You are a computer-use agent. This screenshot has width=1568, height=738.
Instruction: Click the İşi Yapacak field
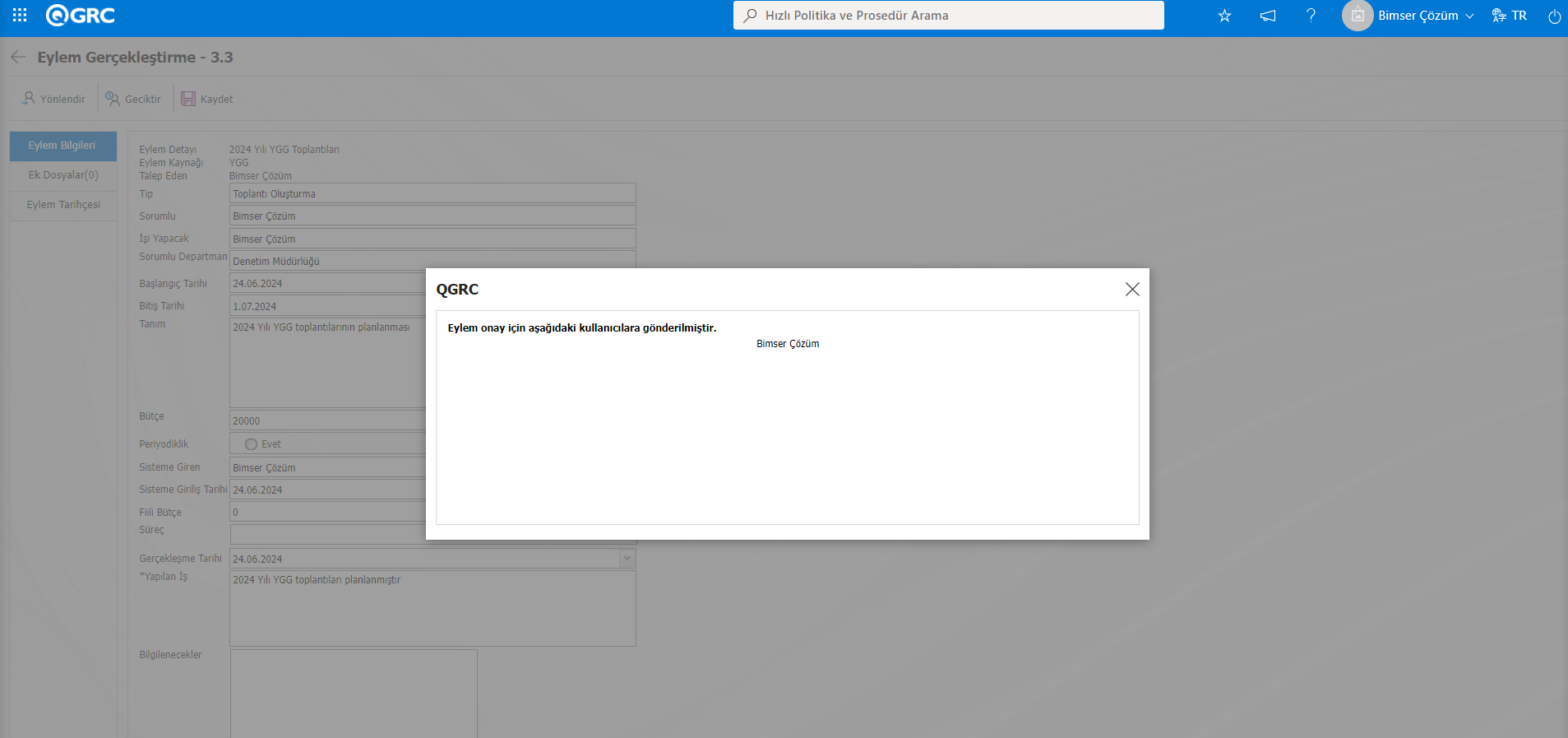coord(432,239)
